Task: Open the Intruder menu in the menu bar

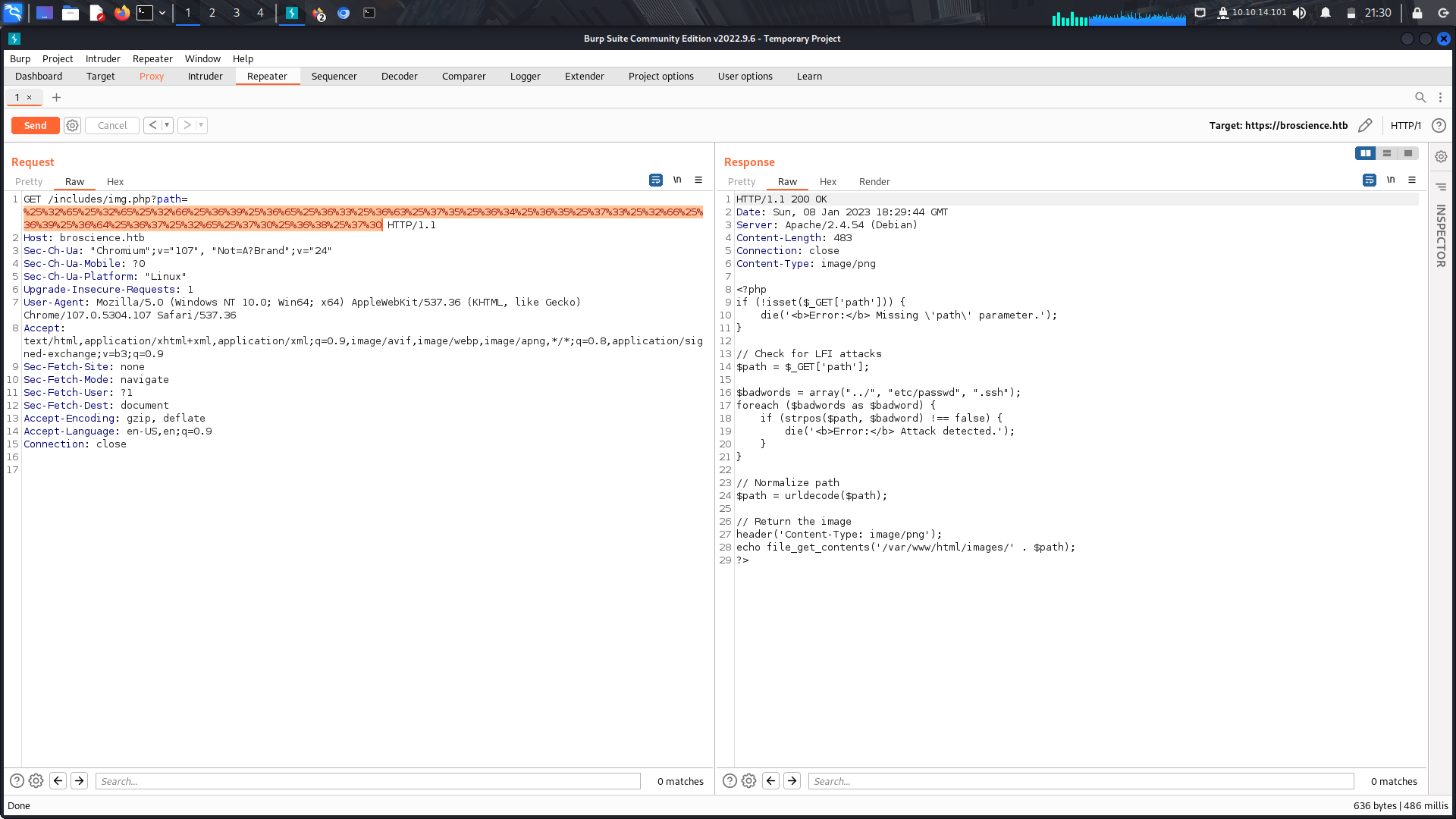Action: coord(102,58)
